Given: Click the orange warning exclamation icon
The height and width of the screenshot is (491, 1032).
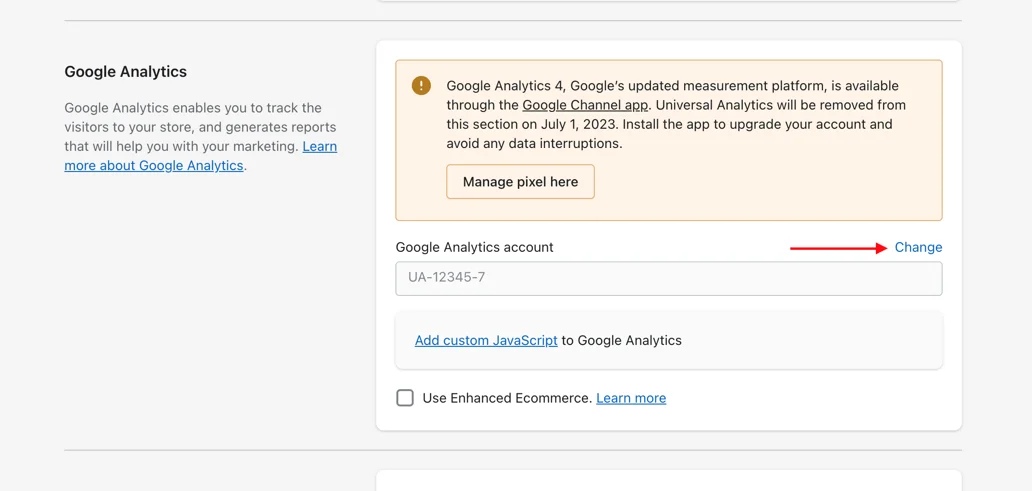Looking at the screenshot, I should coord(421,86).
